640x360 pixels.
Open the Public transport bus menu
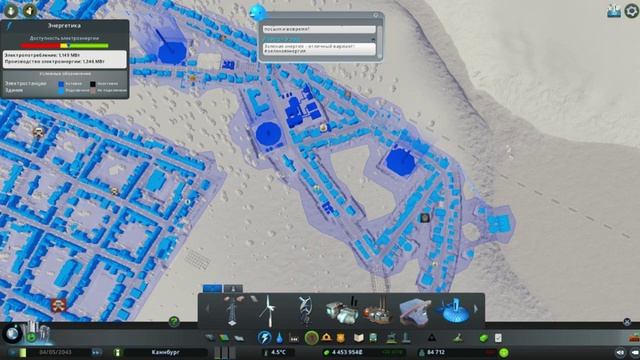coord(373,338)
